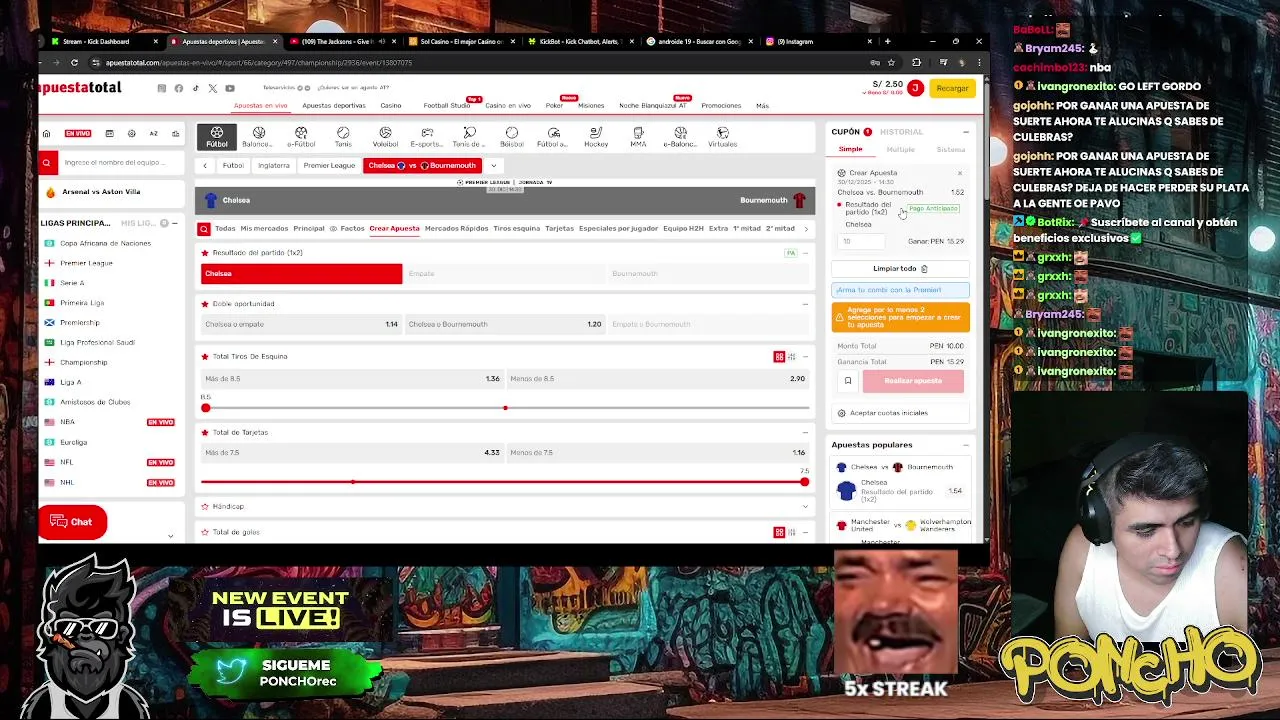Screen dimensions: 1280x720
Task: Select Más de 8.5 corners 1.36
Action: click(352, 378)
